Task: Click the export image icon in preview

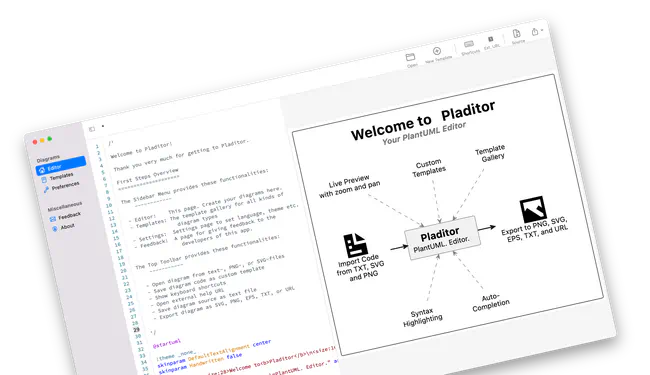Action: pos(533,209)
